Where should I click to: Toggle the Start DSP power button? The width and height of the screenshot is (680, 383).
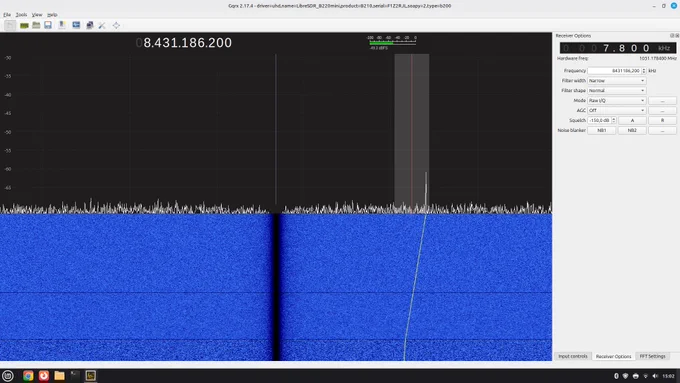point(10,25)
